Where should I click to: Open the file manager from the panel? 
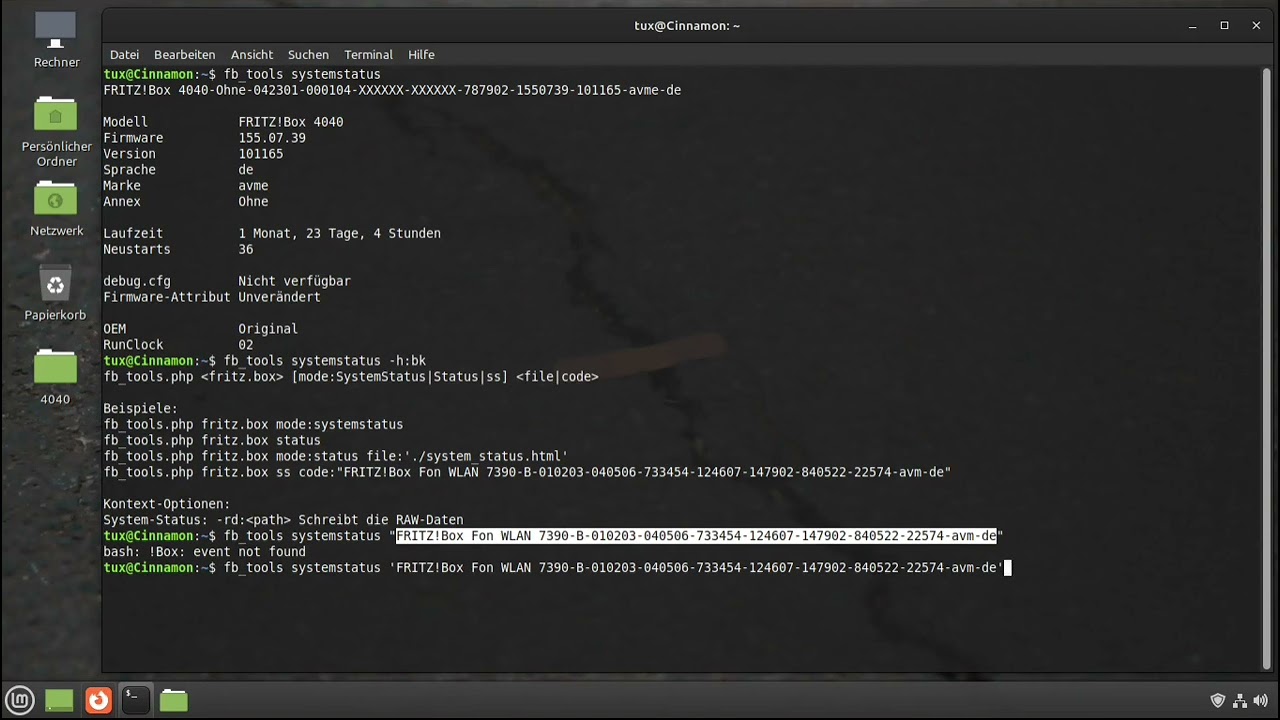point(174,700)
